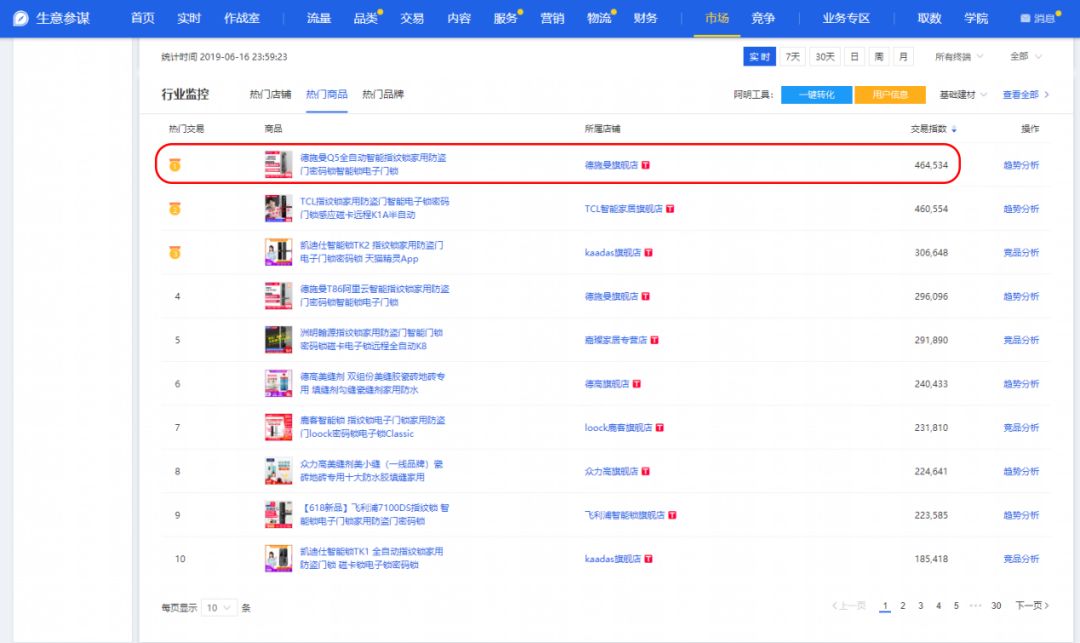Image resolution: width=1080 pixels, height=643 pixels.
Task: Open the 业务专区 menu item
Action: pos(847,19)
